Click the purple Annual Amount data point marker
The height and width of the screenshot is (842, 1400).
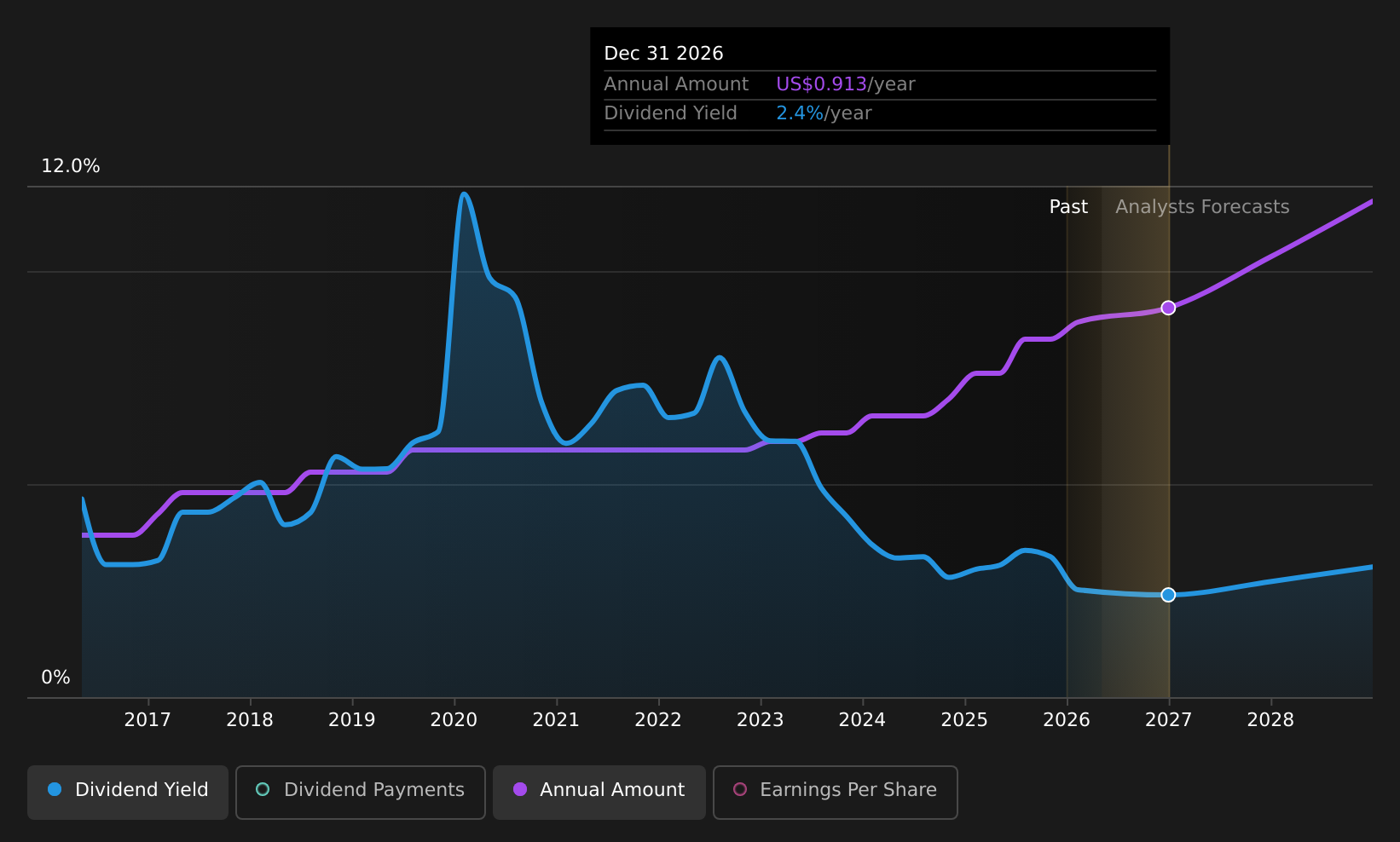1168,308
